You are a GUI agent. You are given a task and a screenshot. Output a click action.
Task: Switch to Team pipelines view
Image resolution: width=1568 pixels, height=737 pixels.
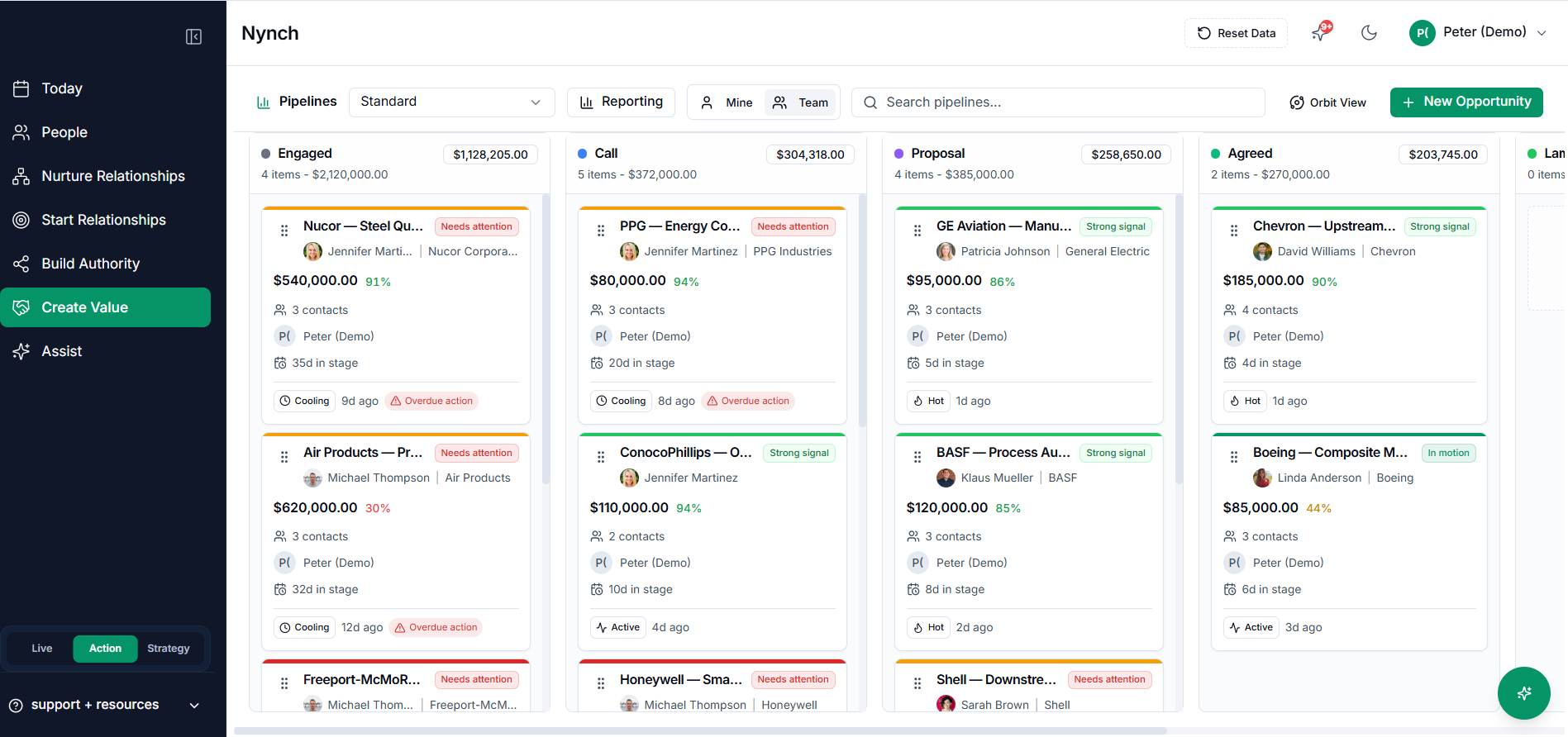[x=800, y=102]
